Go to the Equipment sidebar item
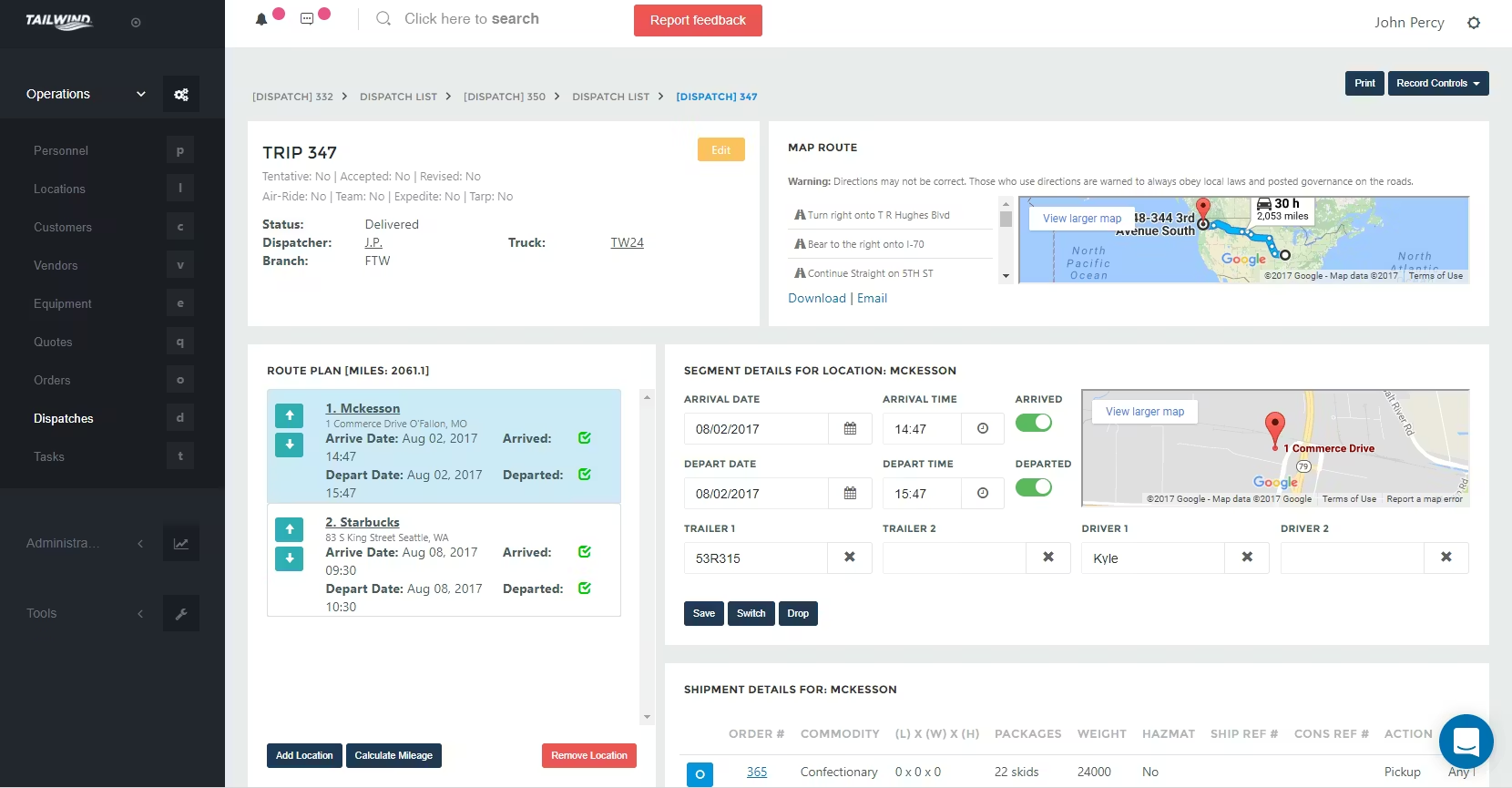Viewport: 1512px width, 788px height. point(63,303)
